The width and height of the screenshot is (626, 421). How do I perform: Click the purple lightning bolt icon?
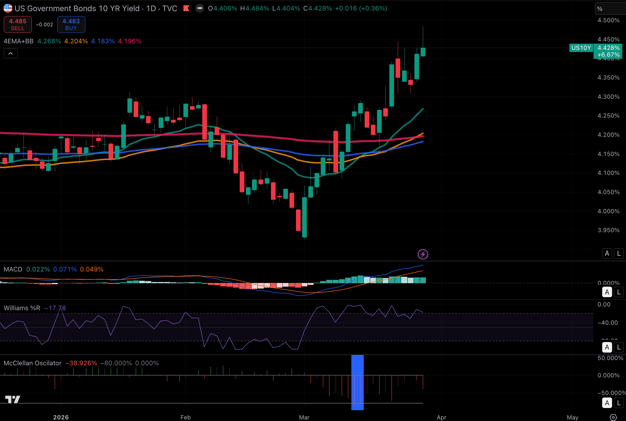point(423,254)
